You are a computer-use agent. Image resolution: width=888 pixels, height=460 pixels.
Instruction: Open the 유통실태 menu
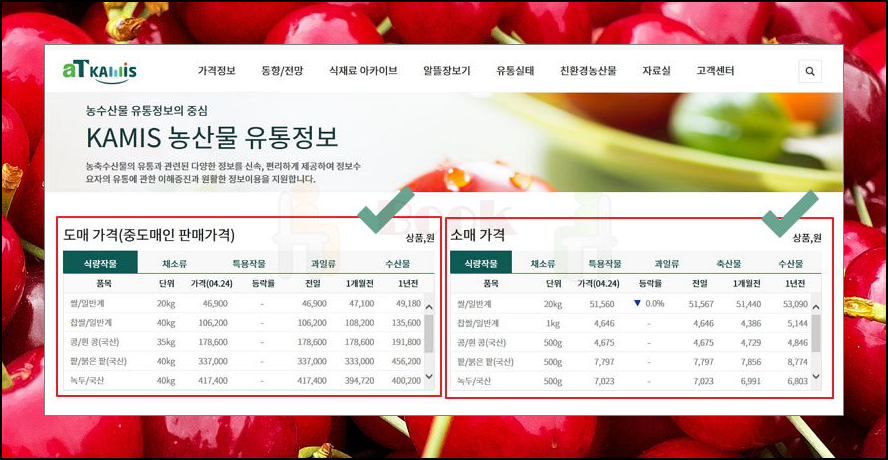point(515,71)
